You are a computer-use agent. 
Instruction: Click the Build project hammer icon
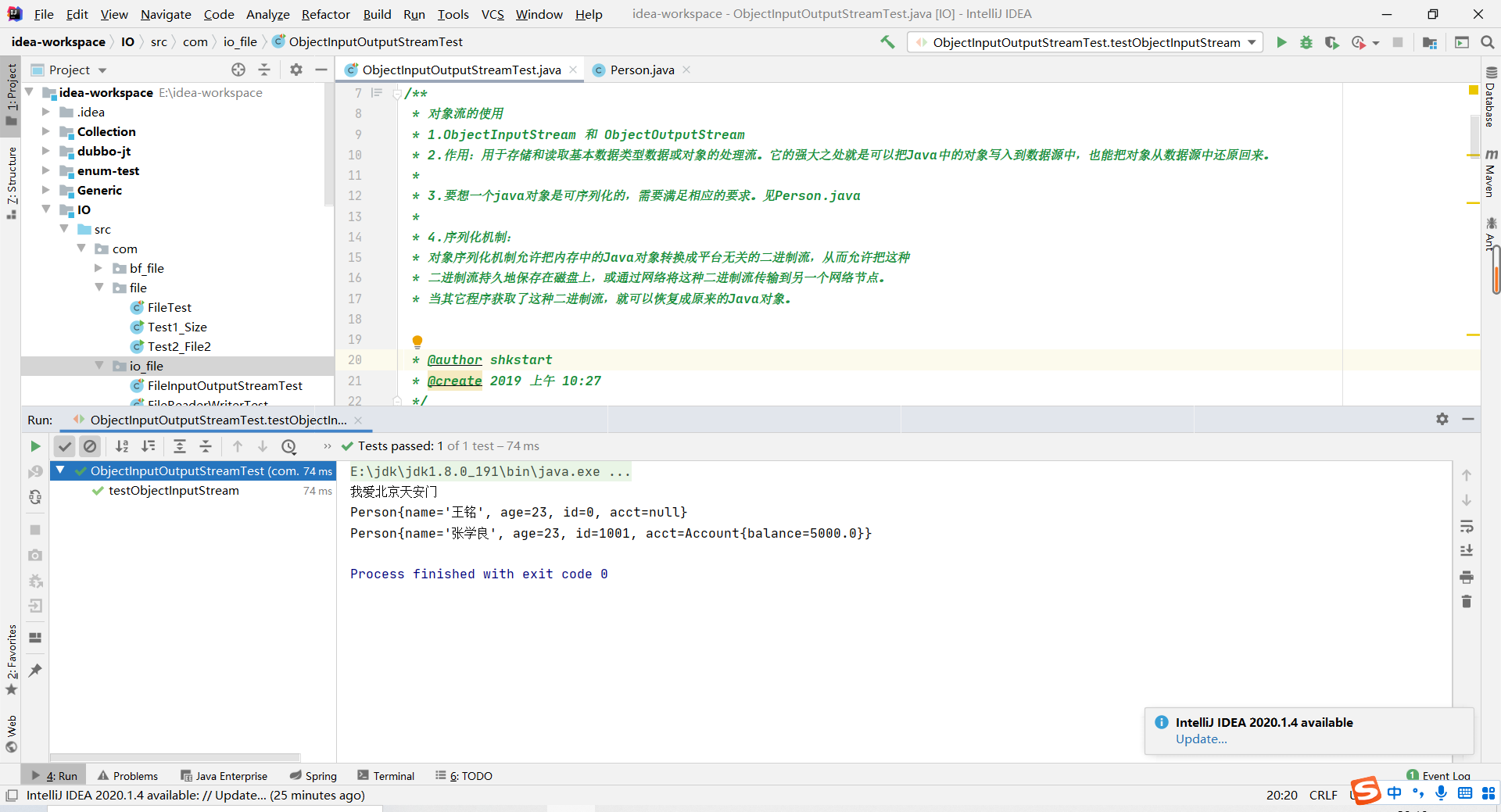[887, 42]
